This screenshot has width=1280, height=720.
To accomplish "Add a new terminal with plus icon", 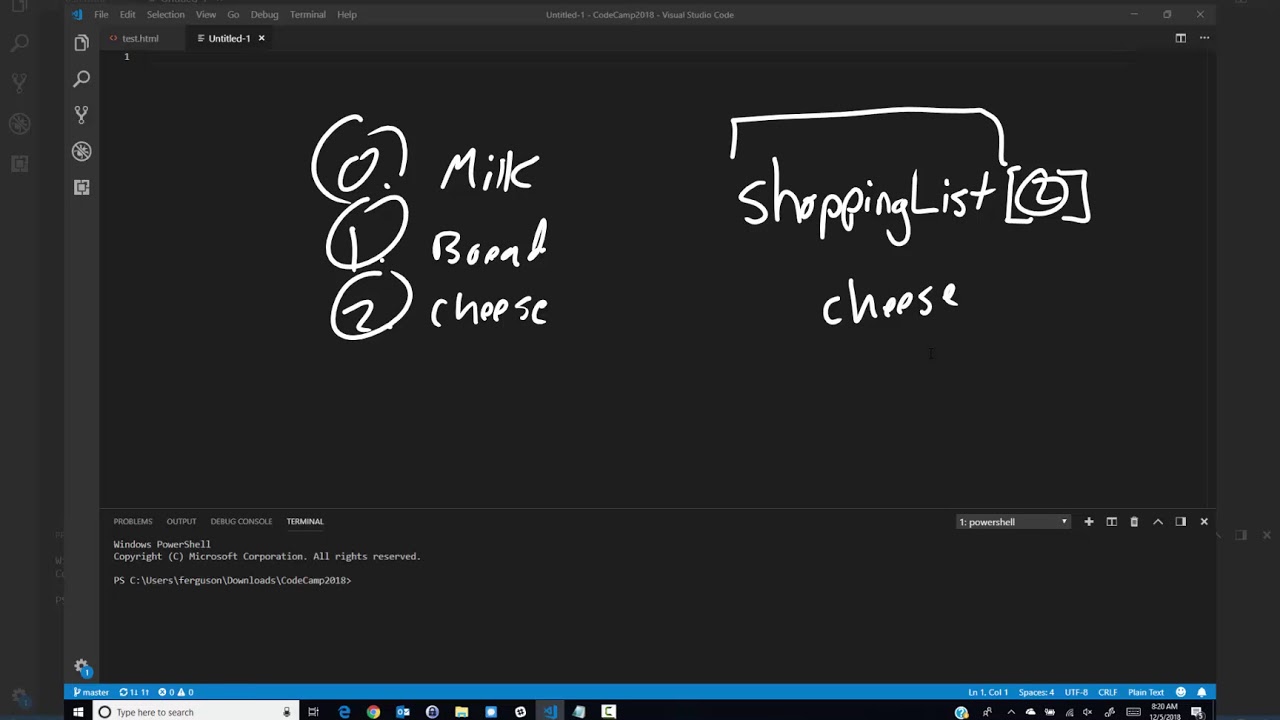I will click(x=1089, y=521).
